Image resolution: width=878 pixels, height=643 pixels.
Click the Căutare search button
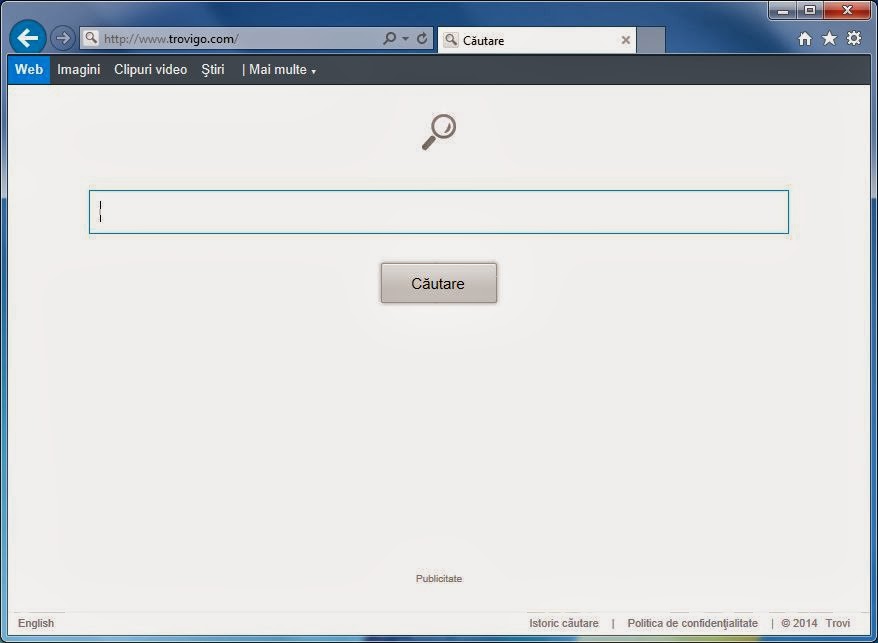[438, 283]
